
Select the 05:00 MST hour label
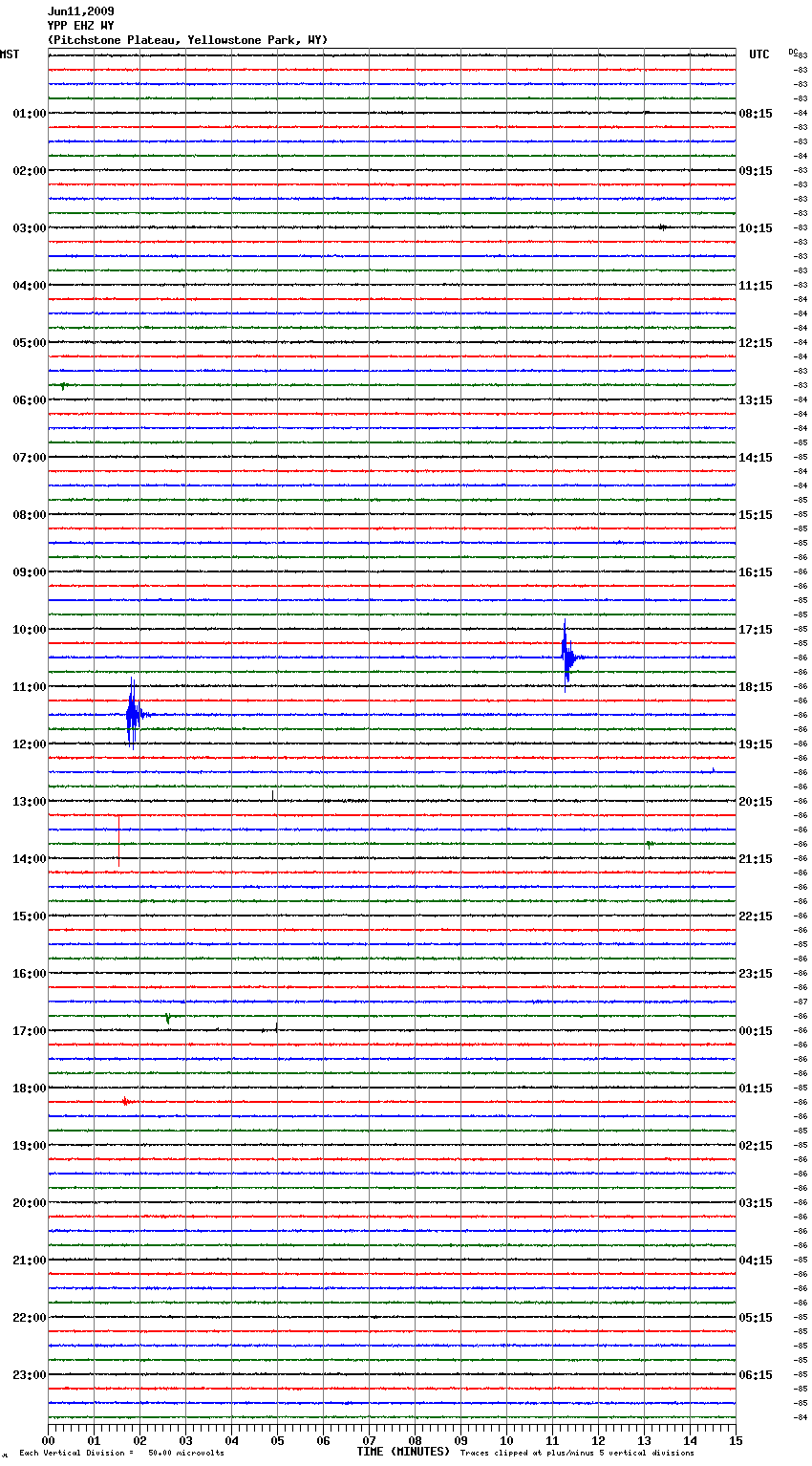(x=30, y=343)
